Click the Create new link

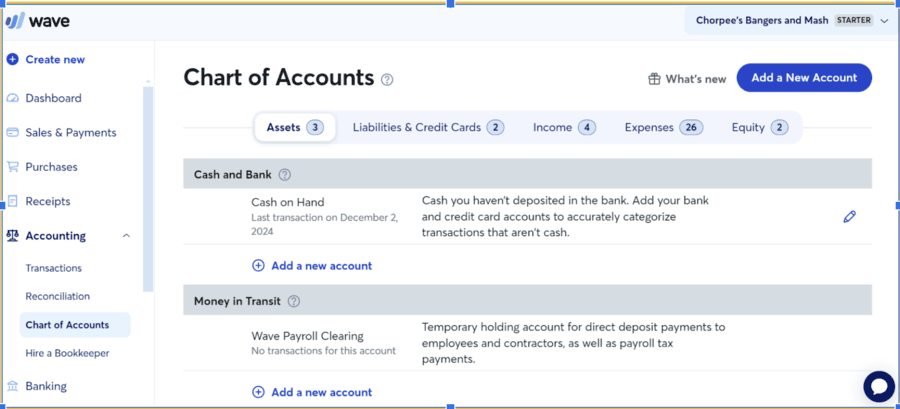55,59
